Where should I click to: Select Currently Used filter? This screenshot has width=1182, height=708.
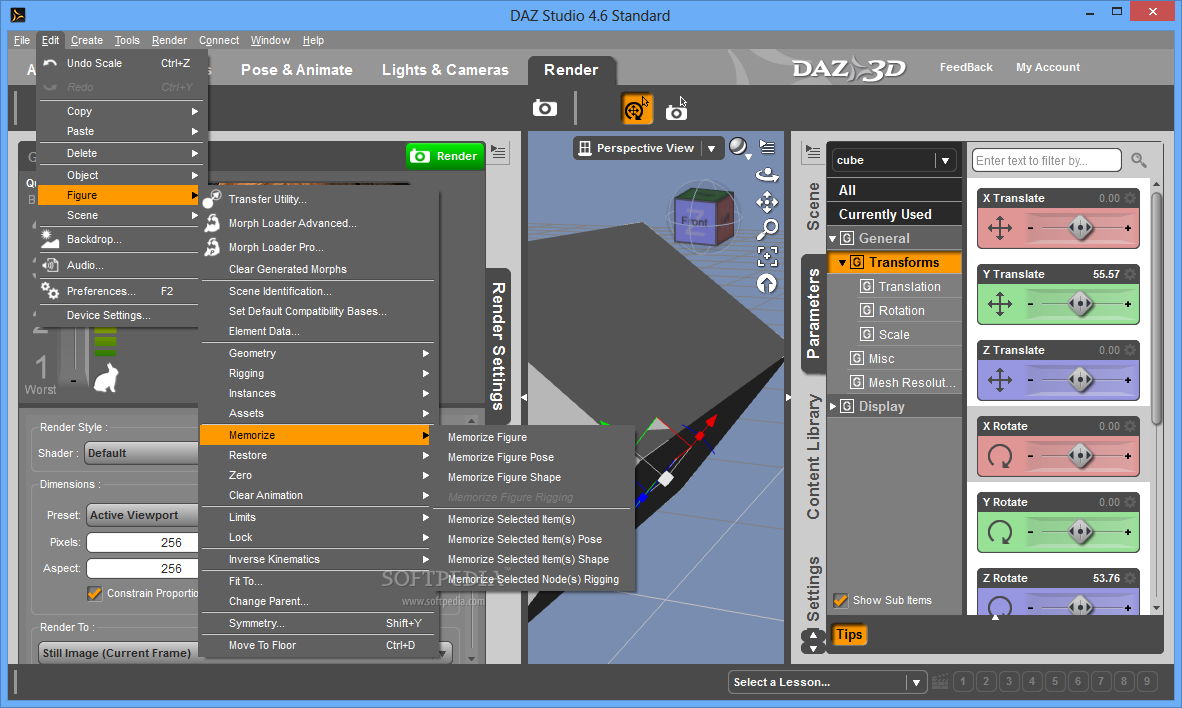pyautogui.click(x=895, y=214)
